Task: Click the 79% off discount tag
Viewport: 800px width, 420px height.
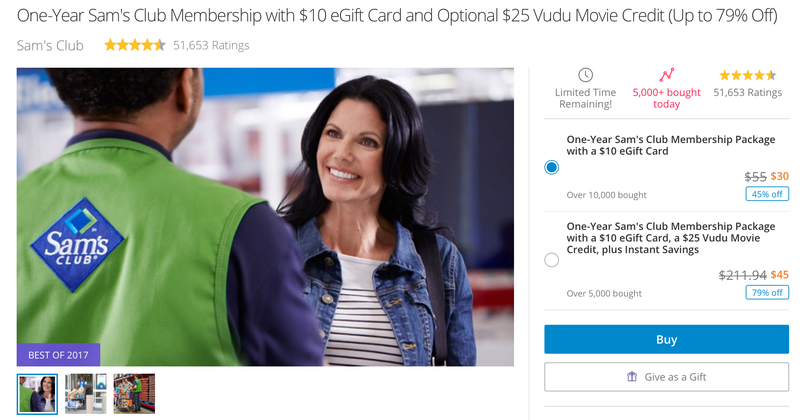Action: [767, 292]
